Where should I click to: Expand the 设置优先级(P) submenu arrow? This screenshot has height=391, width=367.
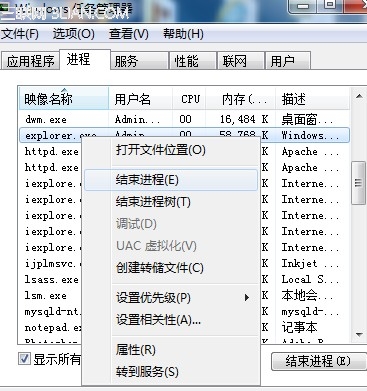[247, 297]
